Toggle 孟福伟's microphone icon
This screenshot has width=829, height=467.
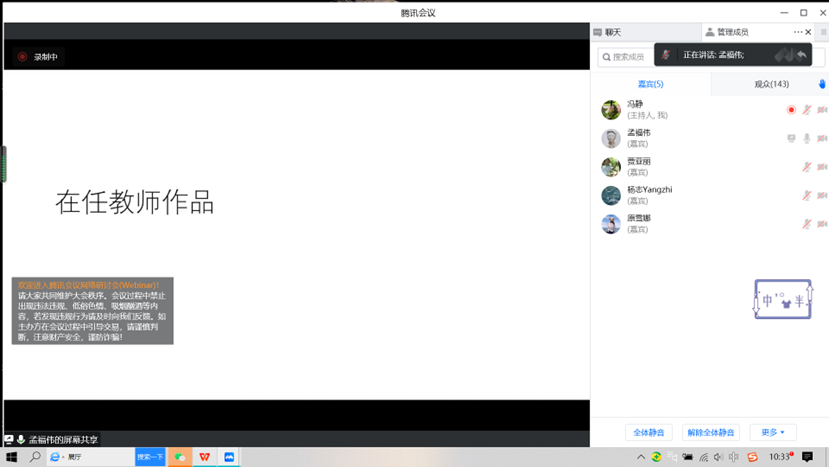click(x=807, y=139)
